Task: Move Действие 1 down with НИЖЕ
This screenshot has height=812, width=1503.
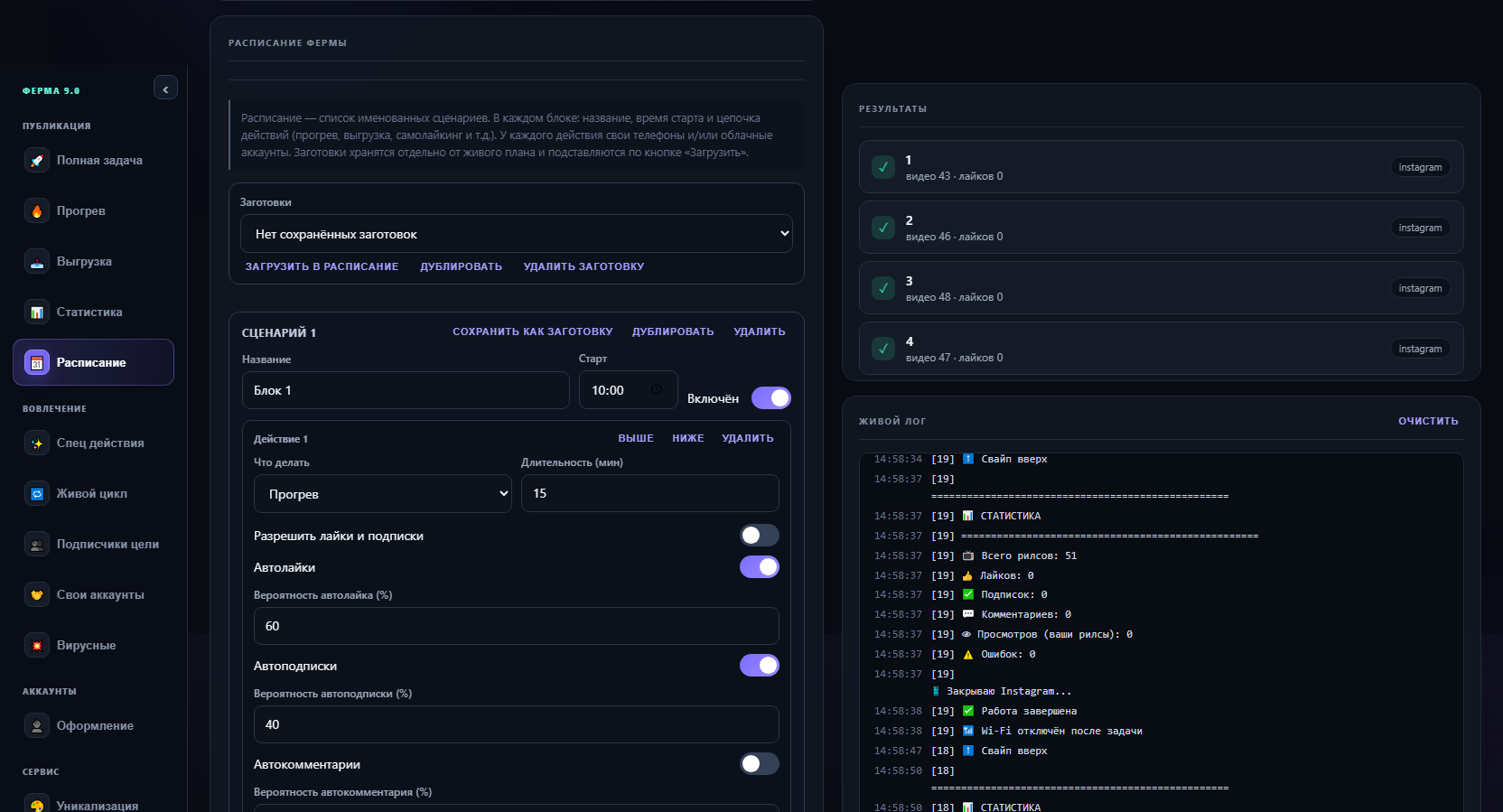Action: tap(688, 439)
